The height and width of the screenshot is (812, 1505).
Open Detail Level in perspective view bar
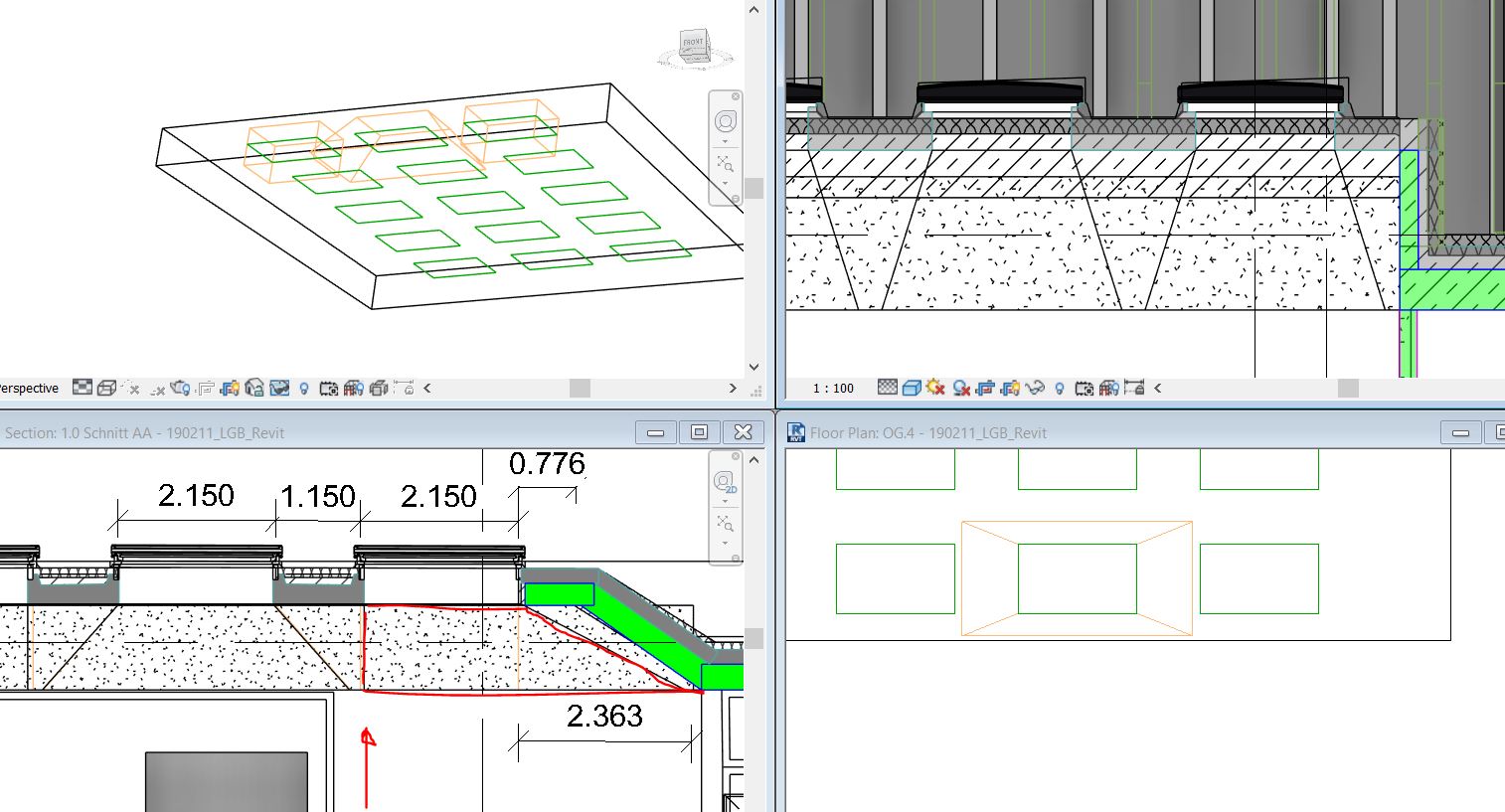[x=83, y=388]
